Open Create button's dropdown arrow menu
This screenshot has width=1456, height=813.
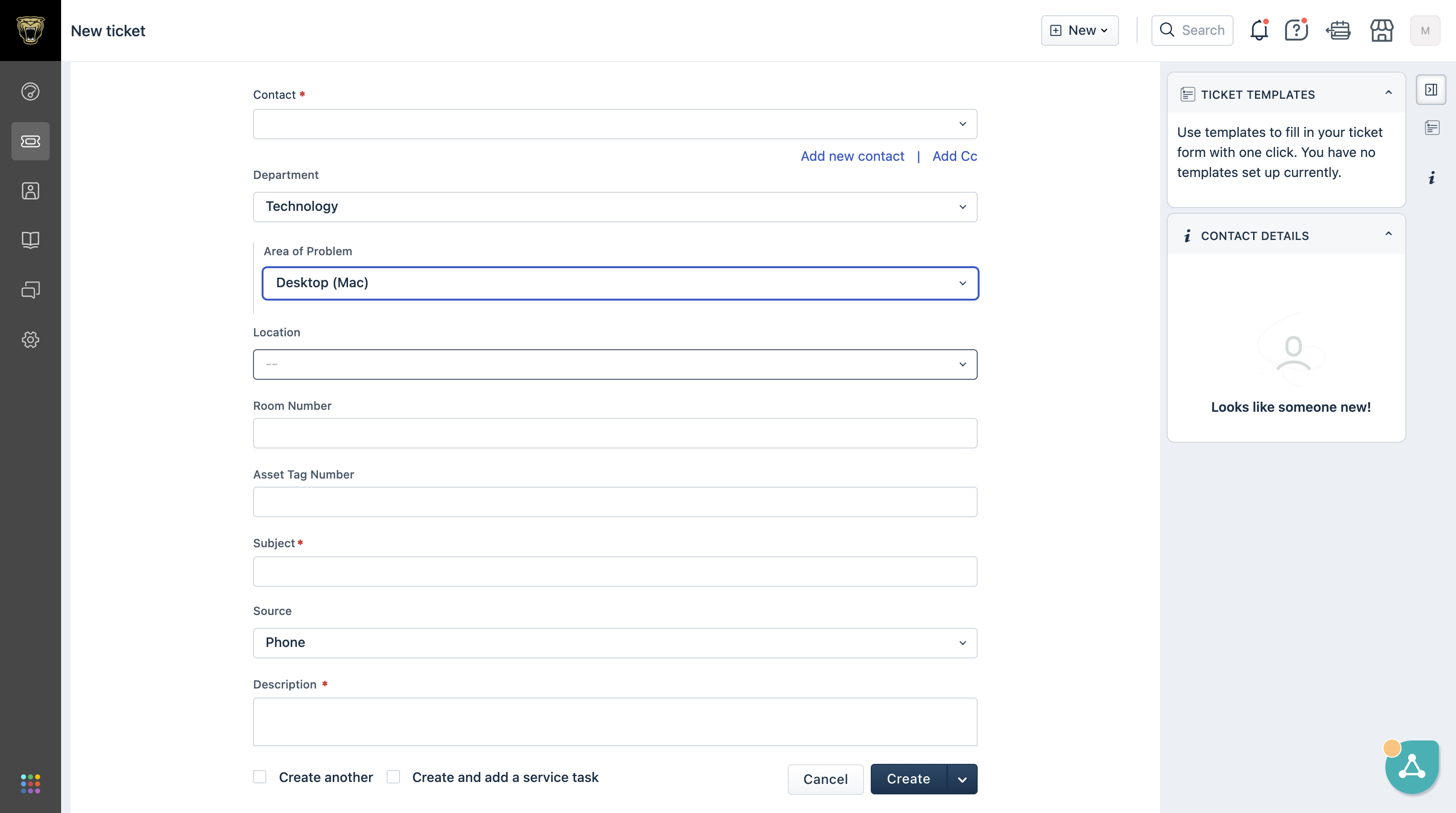tap(962, 779)
